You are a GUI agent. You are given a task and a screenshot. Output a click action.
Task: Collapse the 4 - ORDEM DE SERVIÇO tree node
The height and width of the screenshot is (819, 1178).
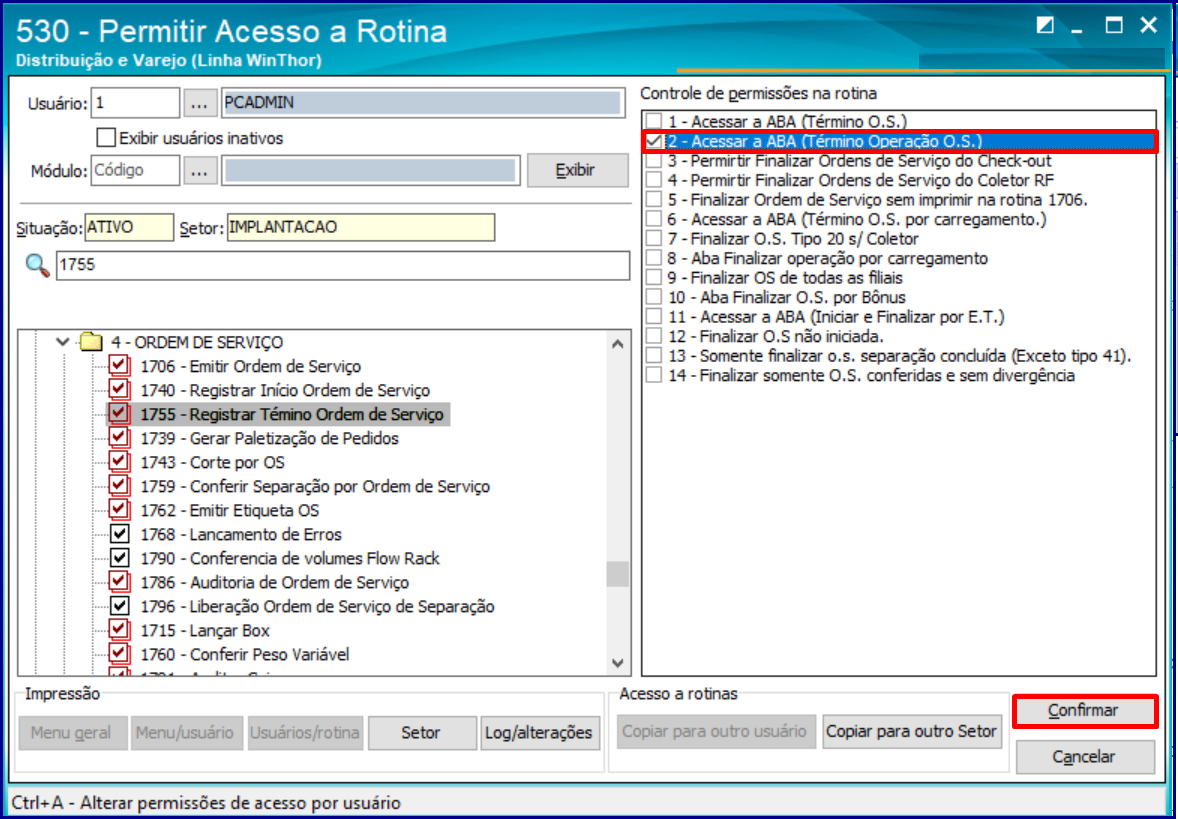tap(63, 342)
